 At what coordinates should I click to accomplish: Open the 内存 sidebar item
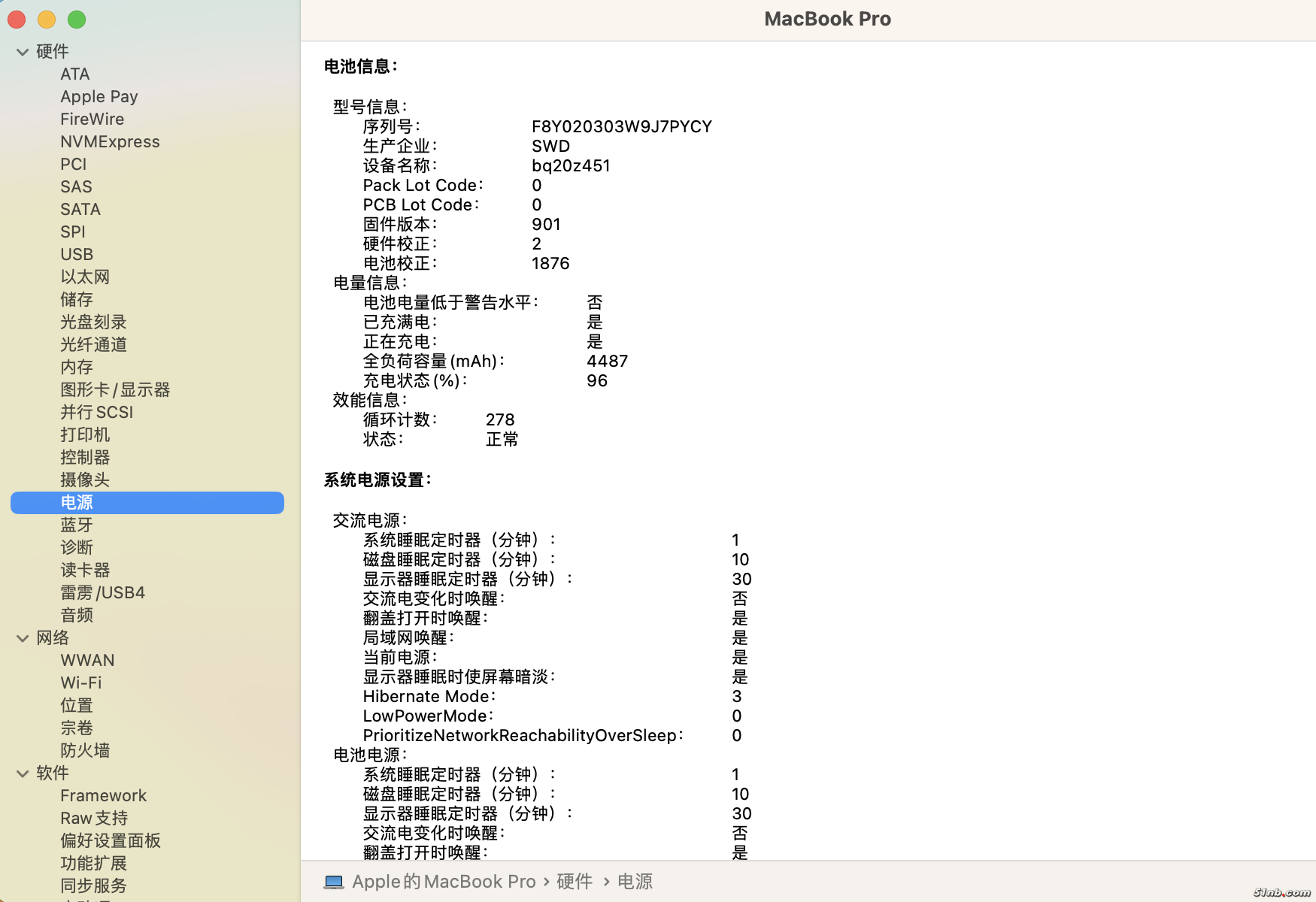[77, 367]
